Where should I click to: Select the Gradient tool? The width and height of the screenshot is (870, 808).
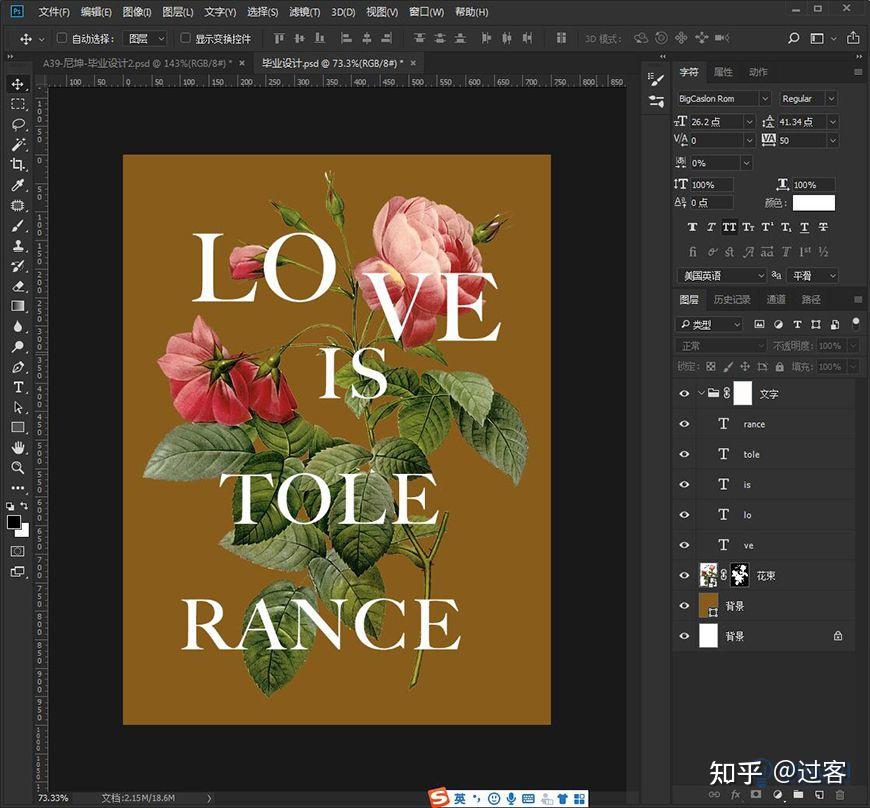pyautogui.click(x=18, y=306)
